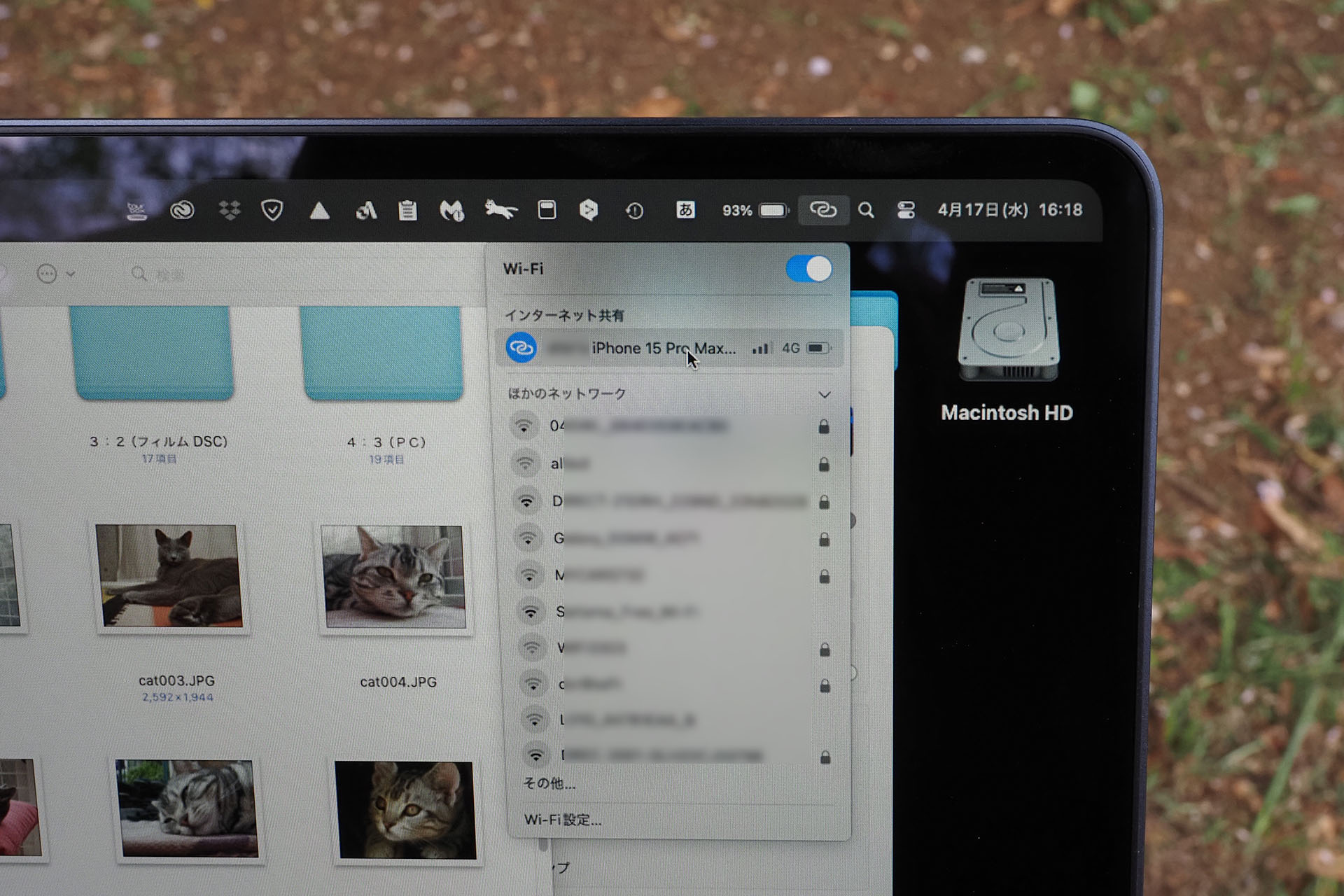Join the network starting with 04
The height and width of the screenshot is (896, 1344).
pos(670,426)
